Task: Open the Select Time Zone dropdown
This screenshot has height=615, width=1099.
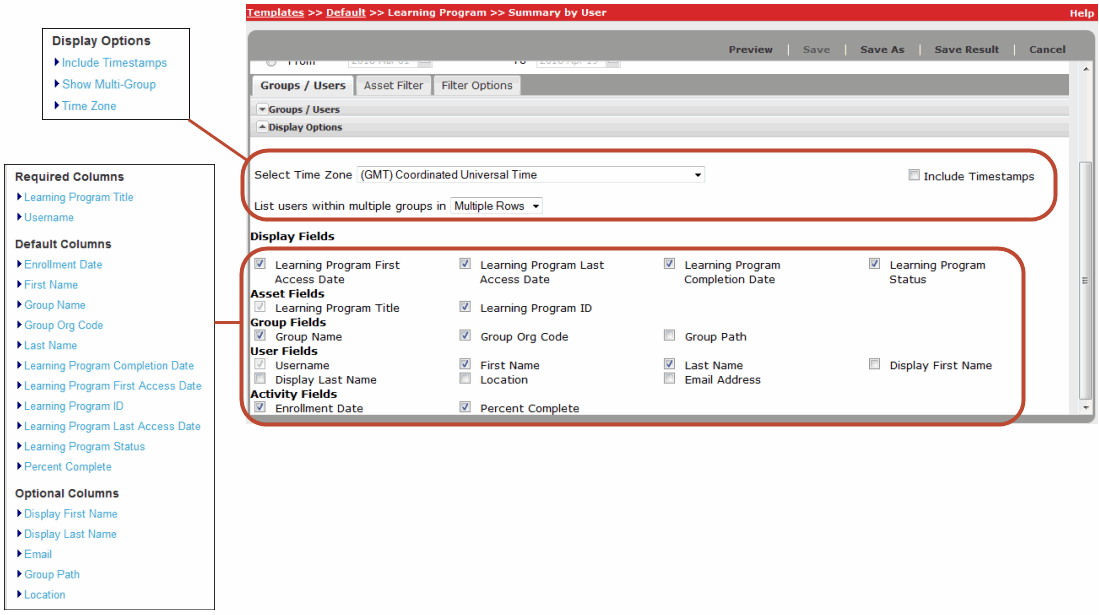Action: [x=698, y=174]
